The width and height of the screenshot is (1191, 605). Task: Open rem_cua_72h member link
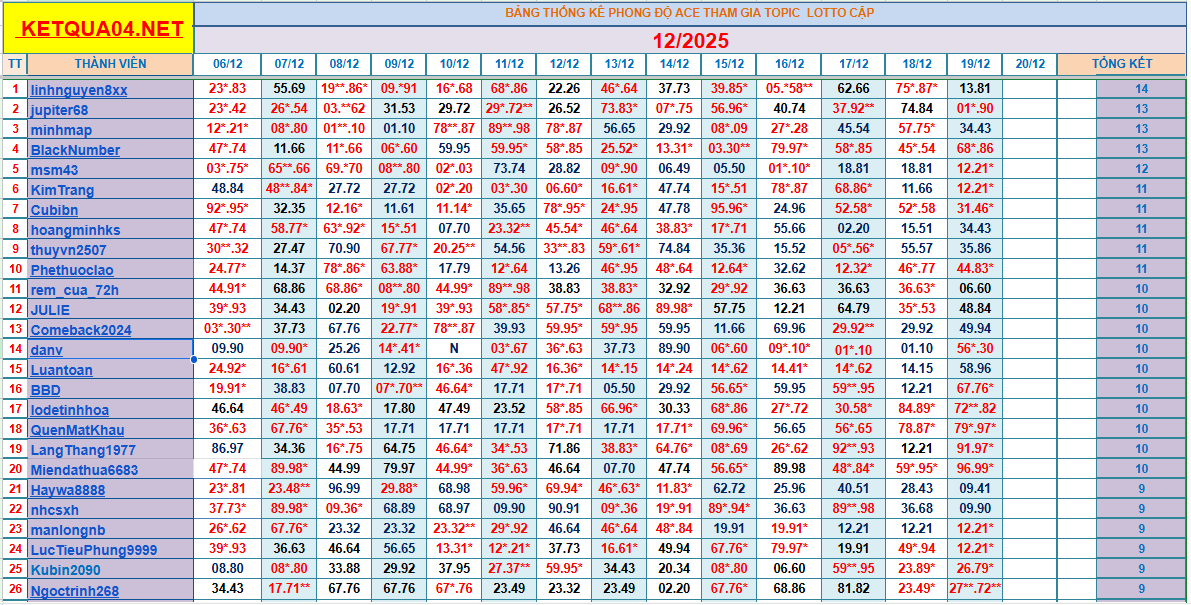pyautogui.click(x=74, y=290)
